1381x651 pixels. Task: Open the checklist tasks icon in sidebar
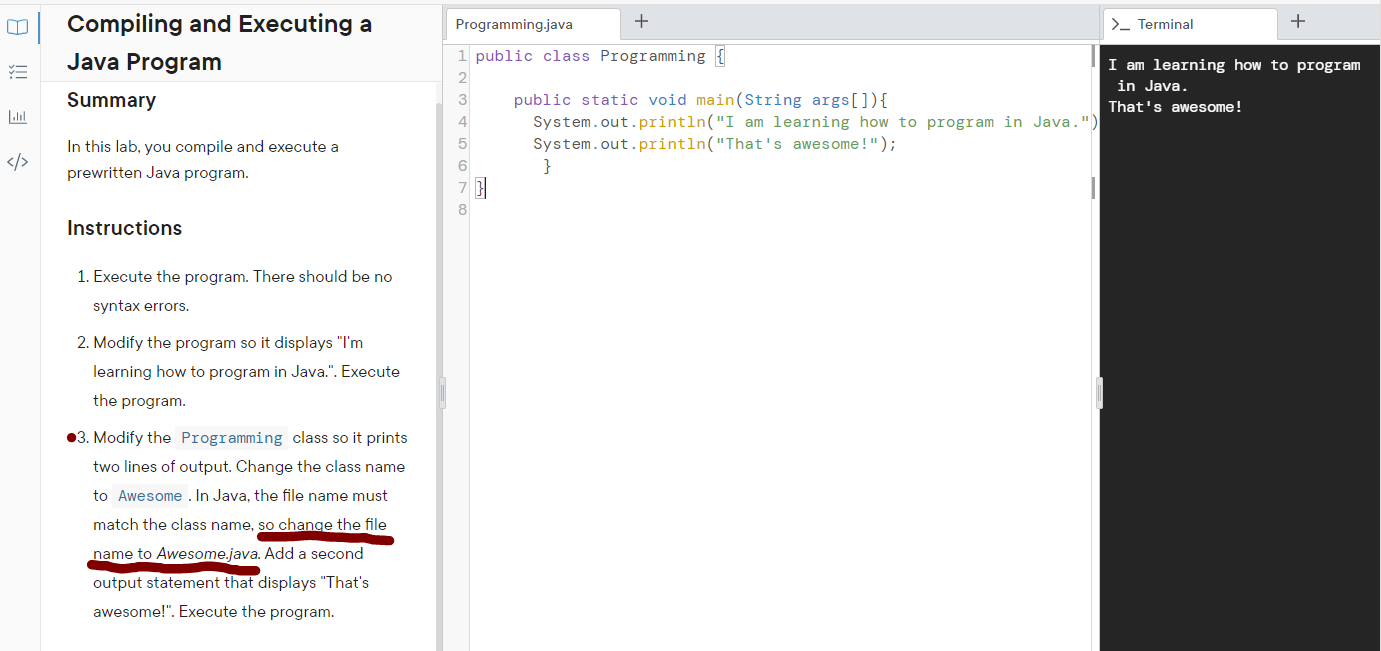pos(18,72)
